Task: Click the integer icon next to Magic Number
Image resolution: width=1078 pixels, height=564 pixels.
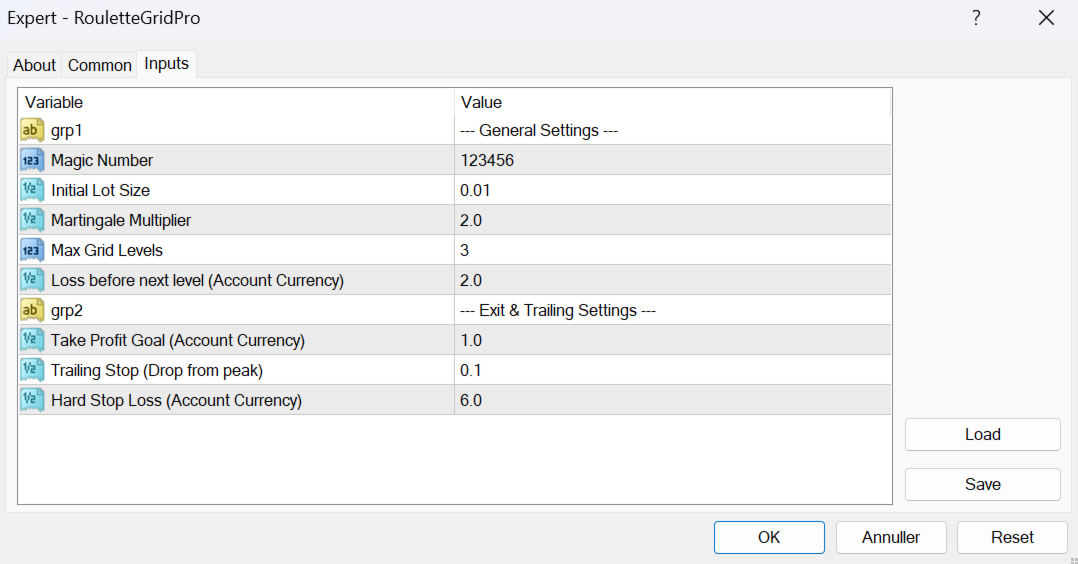Action: point(32,160)
